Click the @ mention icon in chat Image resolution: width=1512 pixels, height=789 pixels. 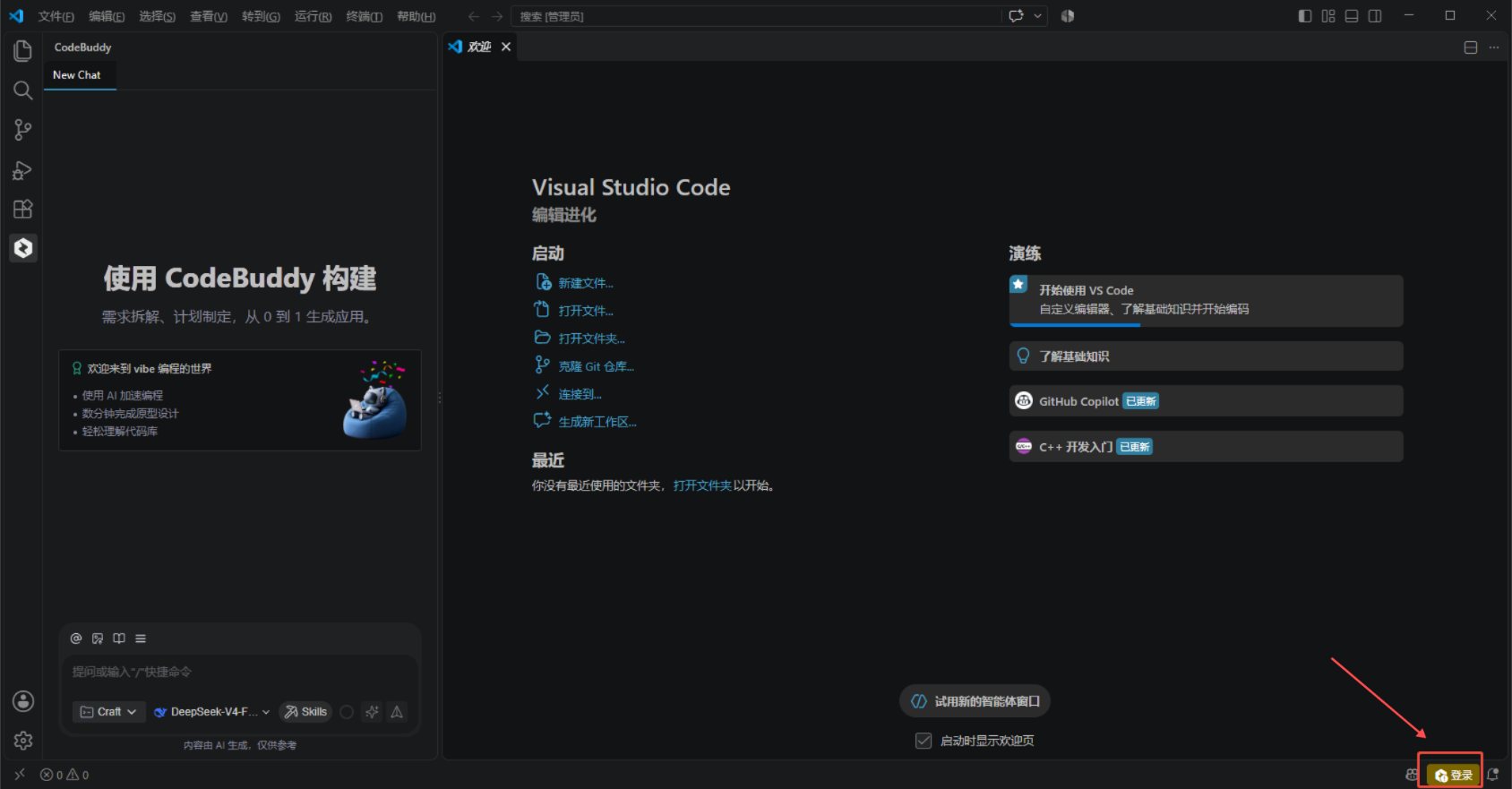click(x=76, y=639)
